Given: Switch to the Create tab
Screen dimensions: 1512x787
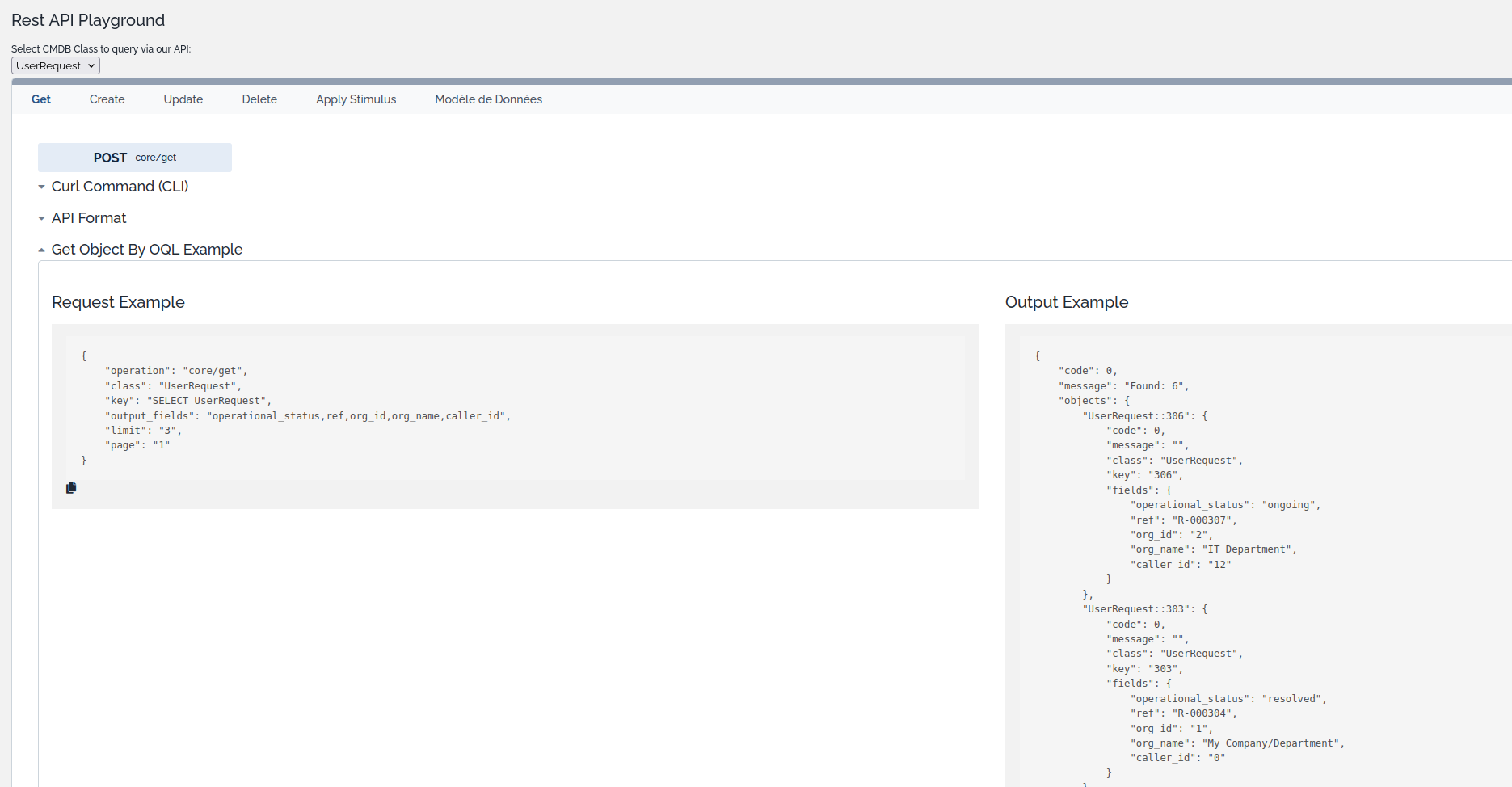Looking at the screenshot, I should pos(107,99).
